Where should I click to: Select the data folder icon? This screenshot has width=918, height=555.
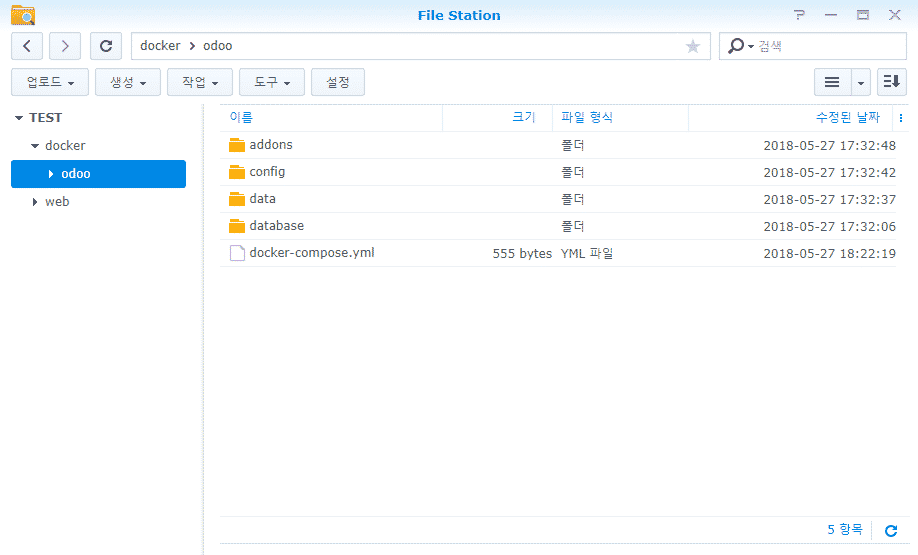point(237,198)
